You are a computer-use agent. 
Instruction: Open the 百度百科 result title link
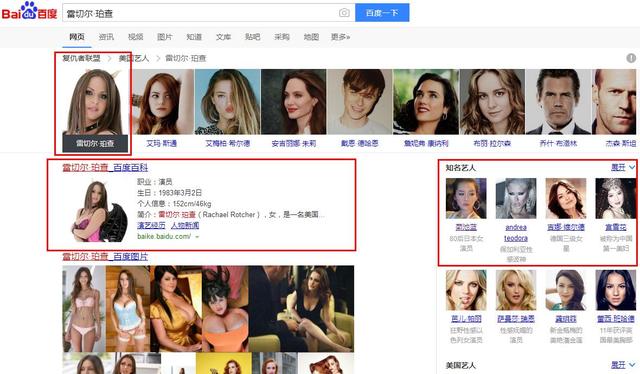click(105, 167)
